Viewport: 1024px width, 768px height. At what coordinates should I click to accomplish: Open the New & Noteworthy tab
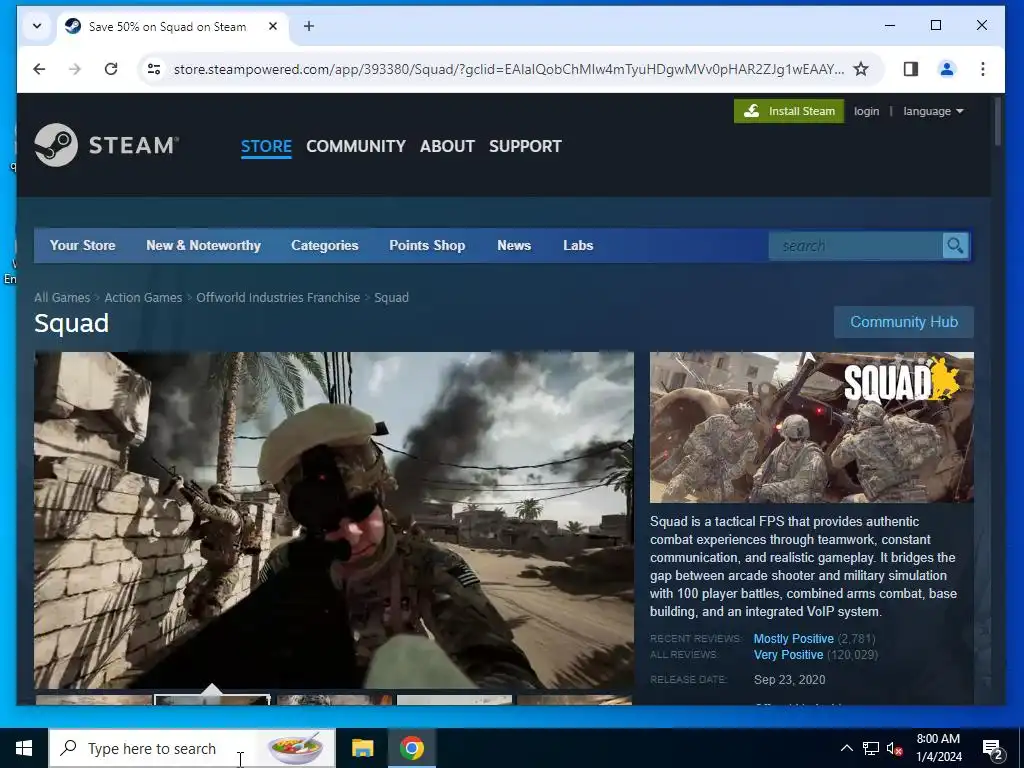pos(204,246)
